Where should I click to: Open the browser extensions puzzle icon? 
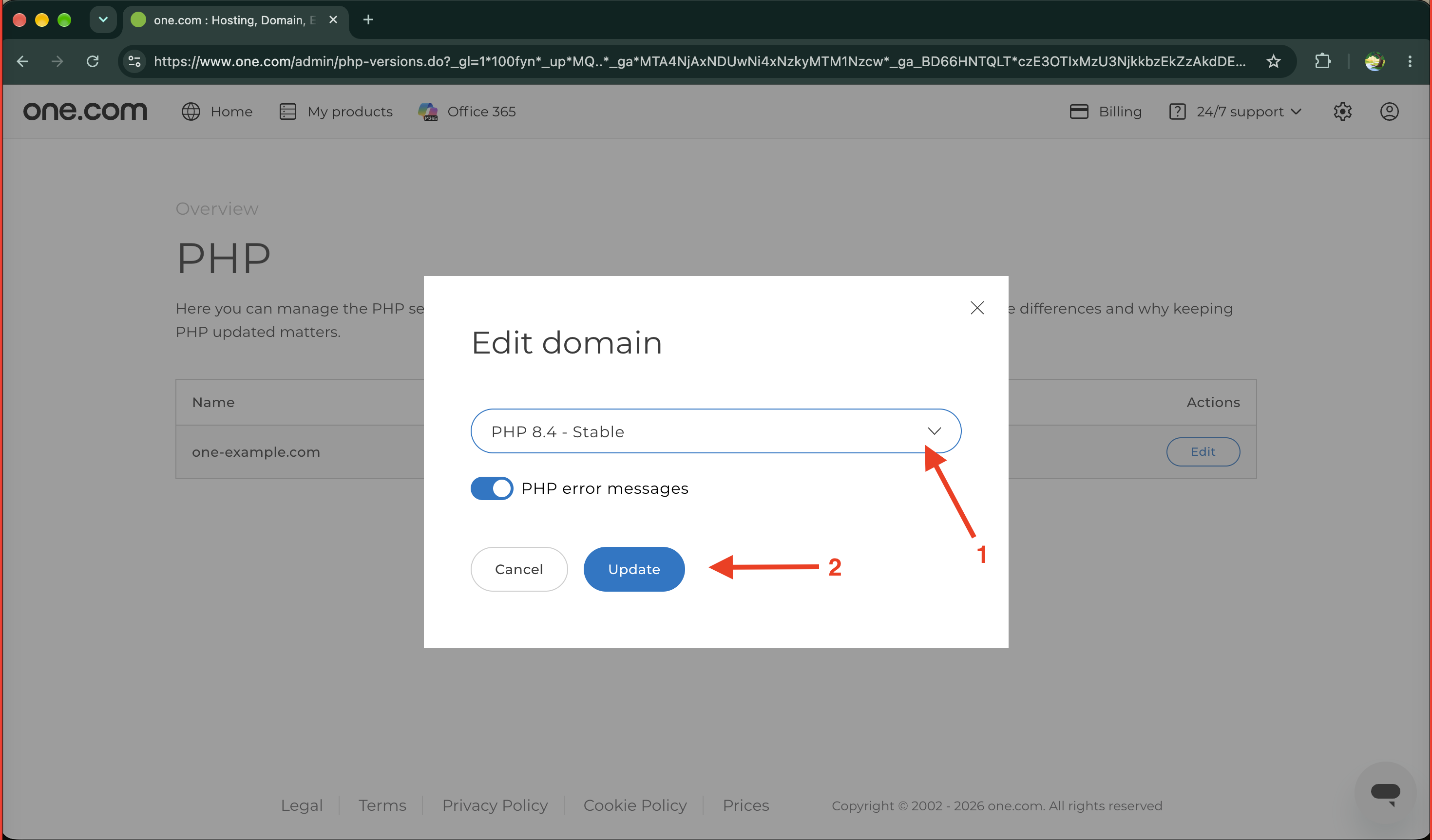[x=1322, y=61]
